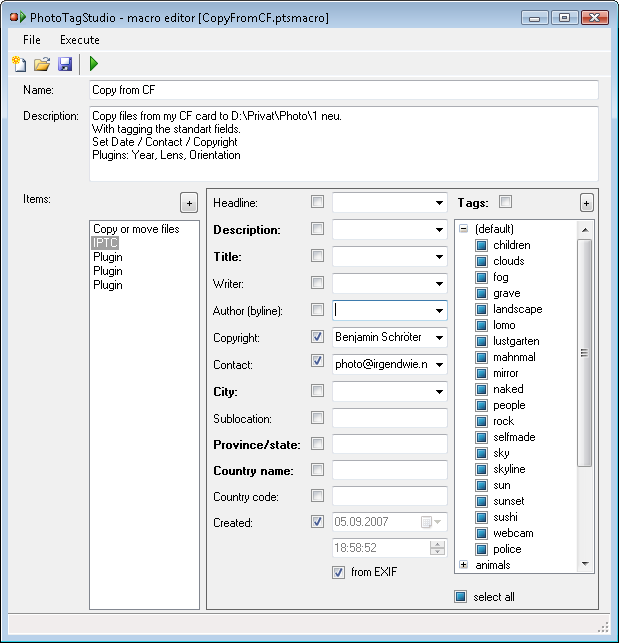Click the plus button above the Items list
Image resolution: width=619 pixels, height=643 pixels.
point(189,203)
